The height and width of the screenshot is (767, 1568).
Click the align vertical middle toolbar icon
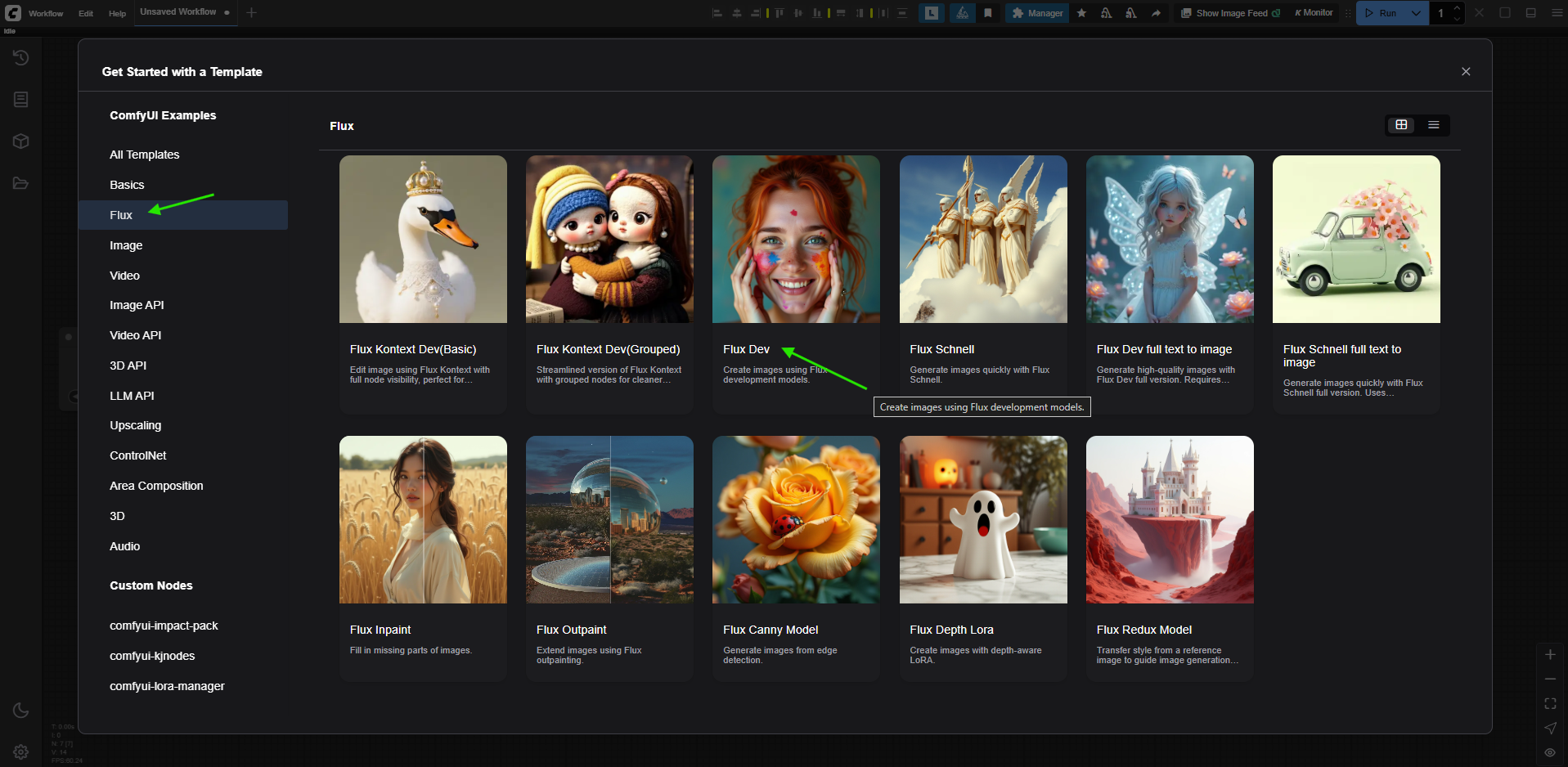[x=798, y=13]
